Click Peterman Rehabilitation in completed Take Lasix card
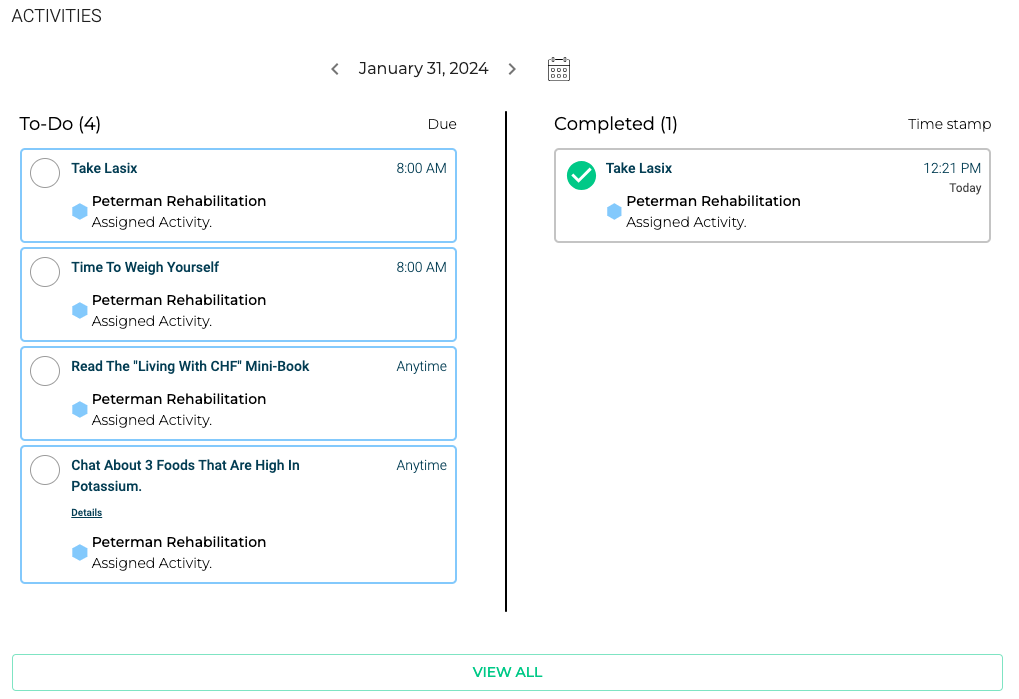 [x=713, y=201]
